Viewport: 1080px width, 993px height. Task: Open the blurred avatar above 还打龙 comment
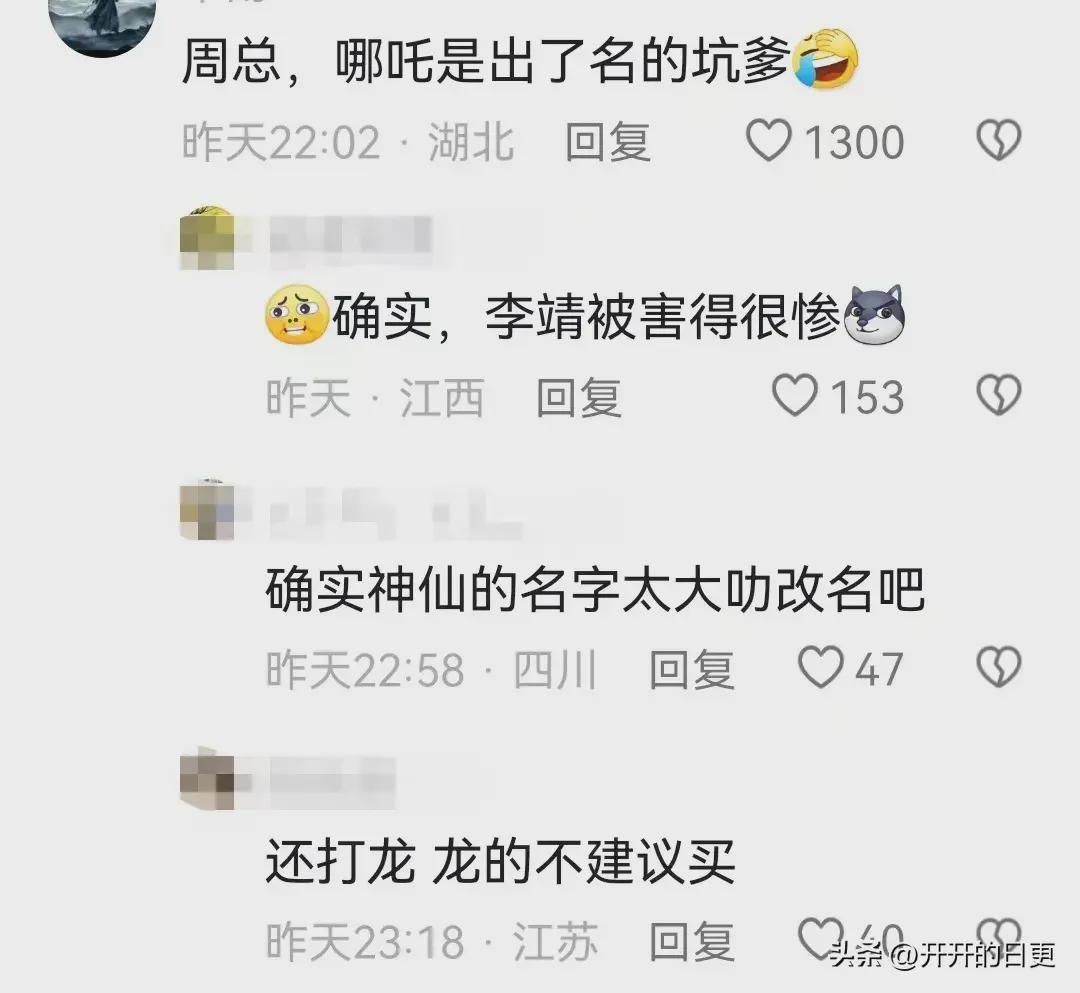tap(207, 780)
